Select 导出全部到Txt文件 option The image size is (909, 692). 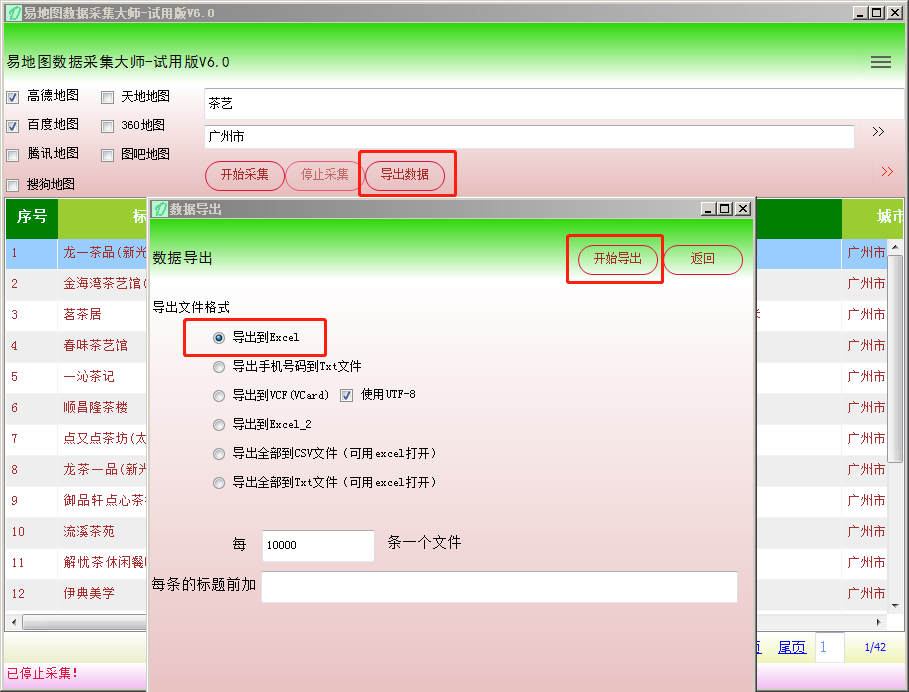(x=219, y=483)
